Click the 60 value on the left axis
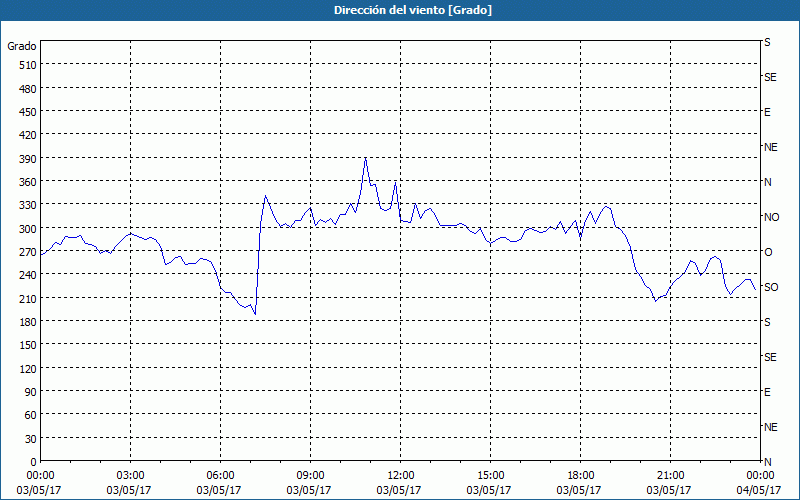Viewport: 800px width, 500px height. pyautogui.click(x=31, y=415)
